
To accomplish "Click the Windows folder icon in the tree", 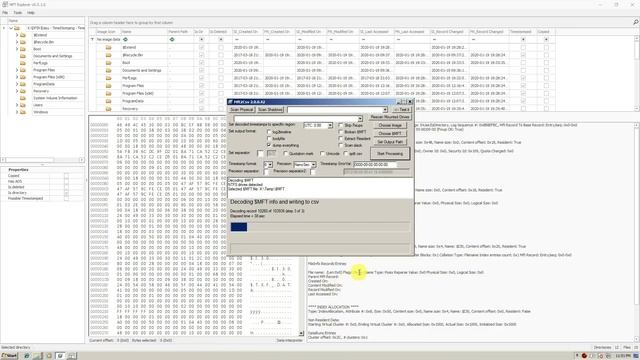I will [x=23, y=112].
